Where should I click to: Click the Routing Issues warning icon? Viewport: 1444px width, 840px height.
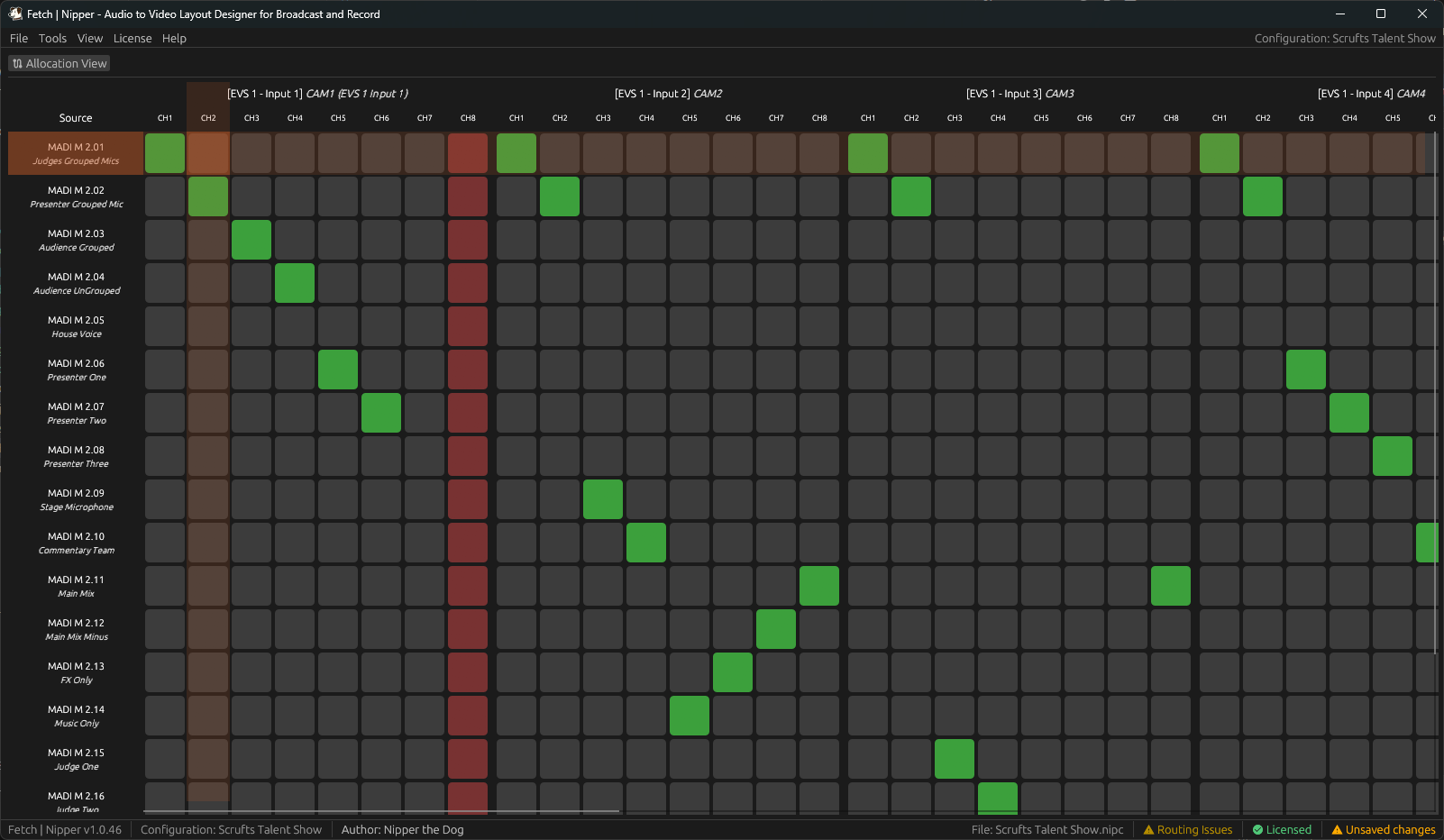tap(1148, 829)
